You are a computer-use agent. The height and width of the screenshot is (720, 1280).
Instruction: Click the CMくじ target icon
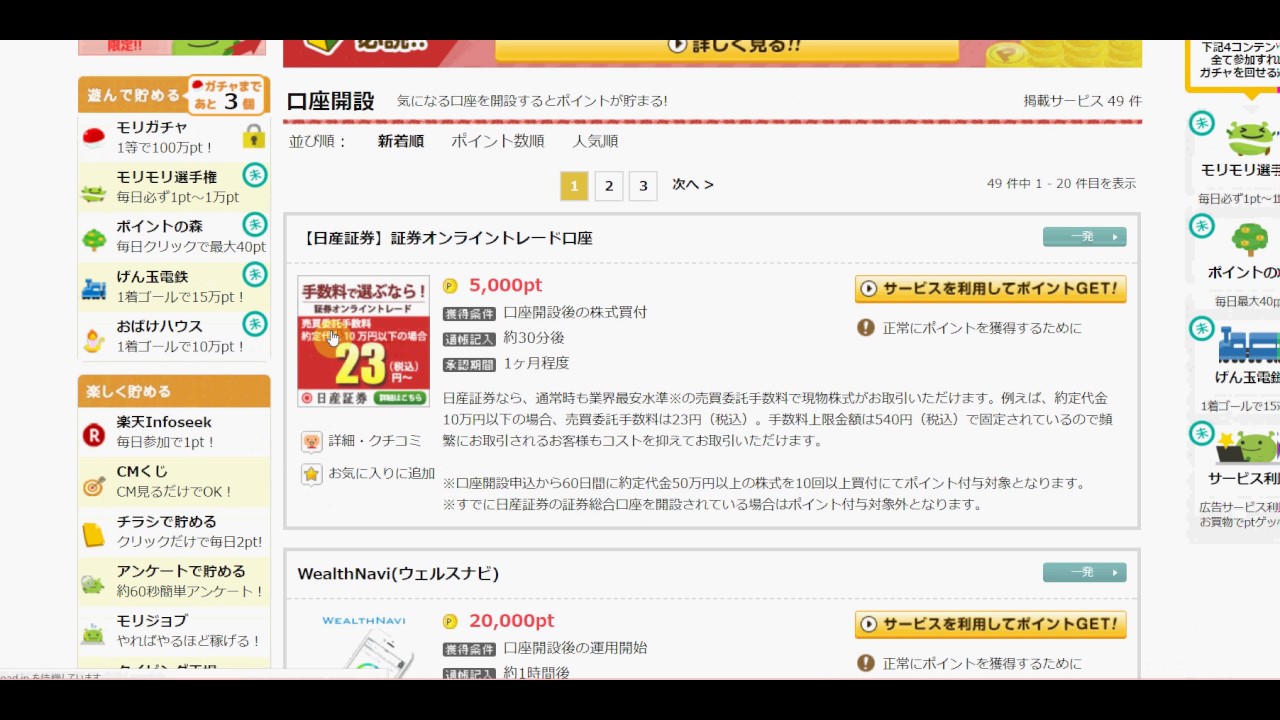click(94, 486)
